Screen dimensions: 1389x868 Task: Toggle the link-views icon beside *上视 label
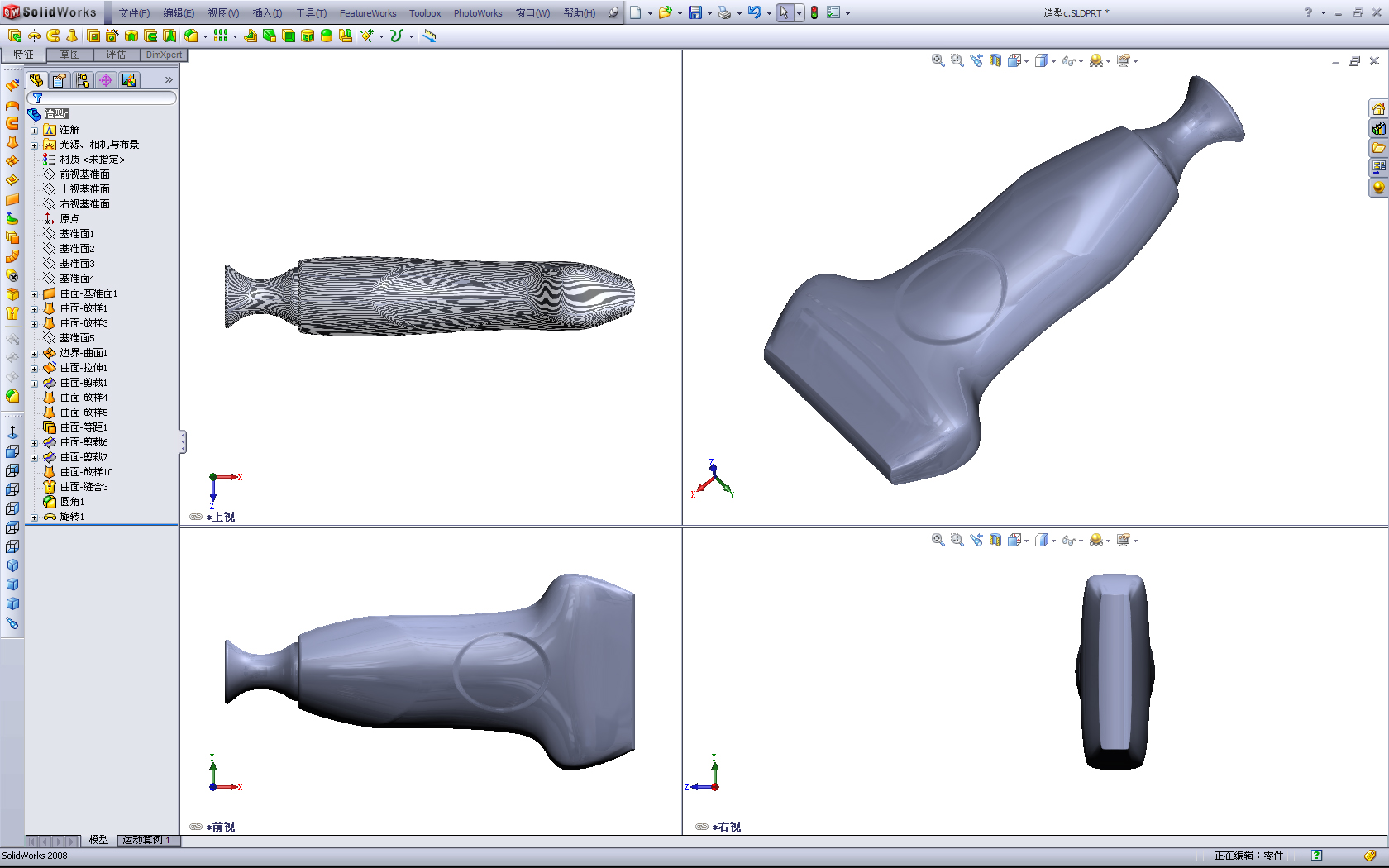point(196,517)
